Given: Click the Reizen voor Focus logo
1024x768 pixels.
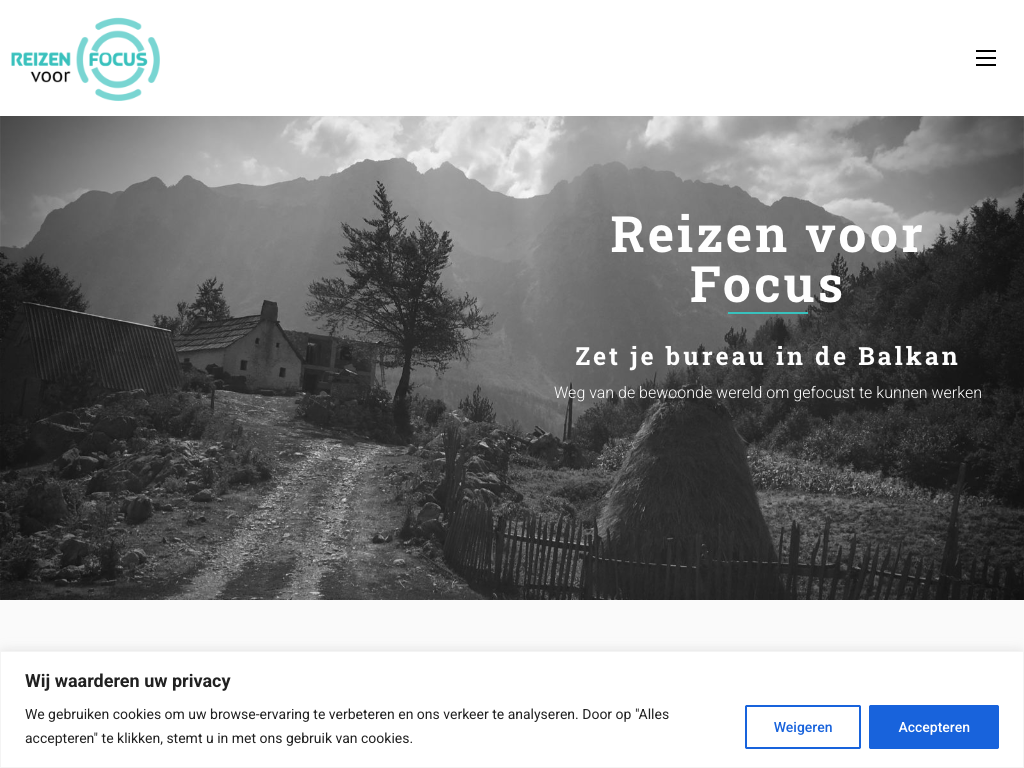Looking at the screenshot, I should [86, 59].
